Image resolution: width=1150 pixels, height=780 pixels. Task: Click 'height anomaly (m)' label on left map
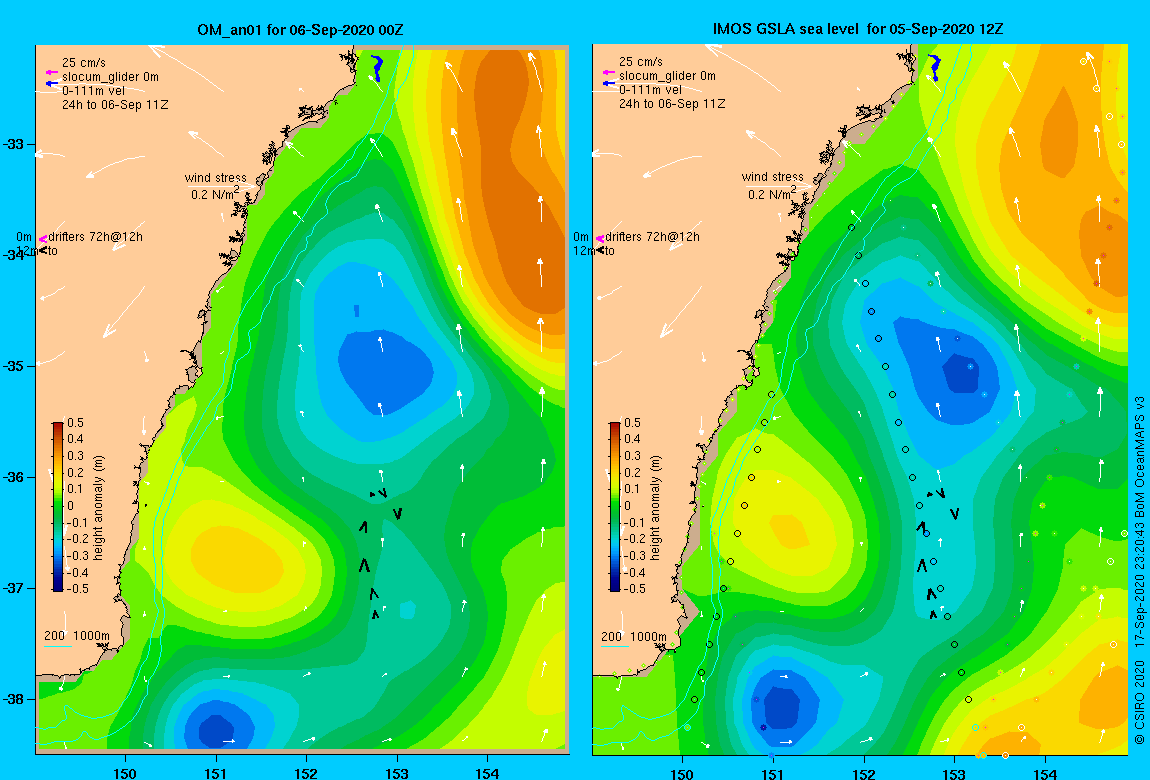(x=99, y=508)
